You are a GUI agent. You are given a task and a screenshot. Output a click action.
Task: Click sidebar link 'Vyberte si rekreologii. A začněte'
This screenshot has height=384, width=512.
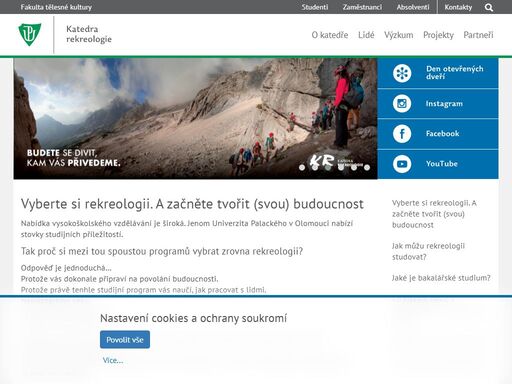pos(434,214)
